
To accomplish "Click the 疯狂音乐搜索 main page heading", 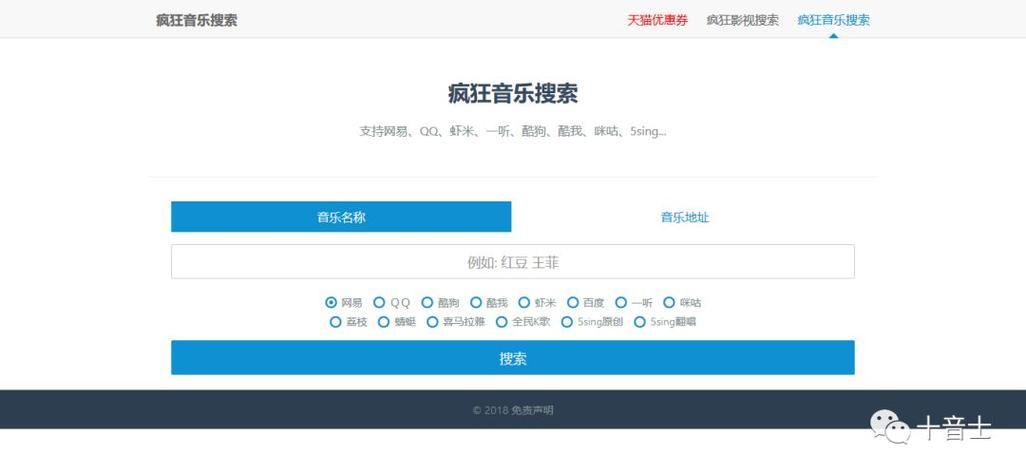I will tap(513, 94).
